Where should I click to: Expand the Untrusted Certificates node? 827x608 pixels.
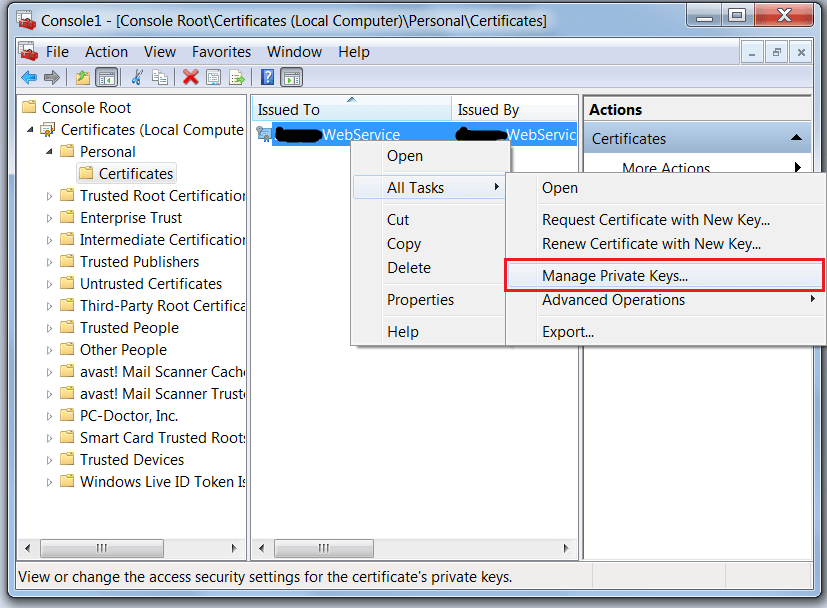[50, 284]
